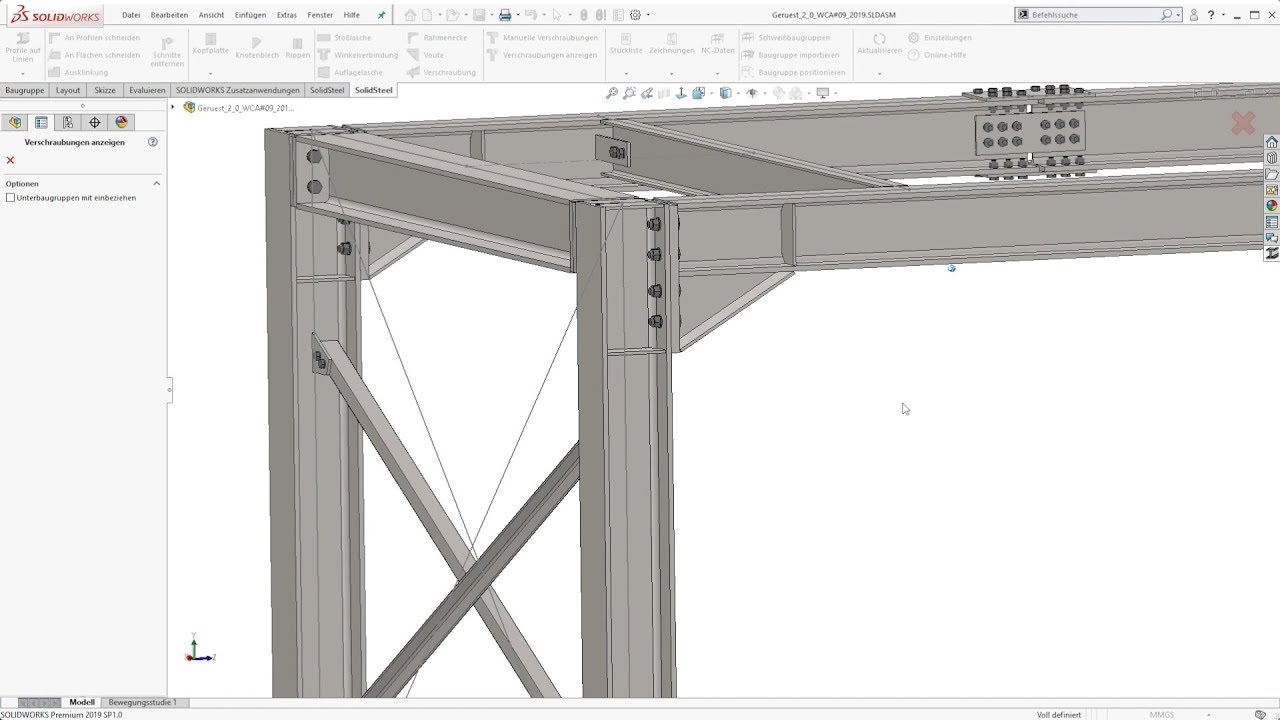Click the Print icon
This screenshot has height=720, width=1280.
(x=505, y=15)
